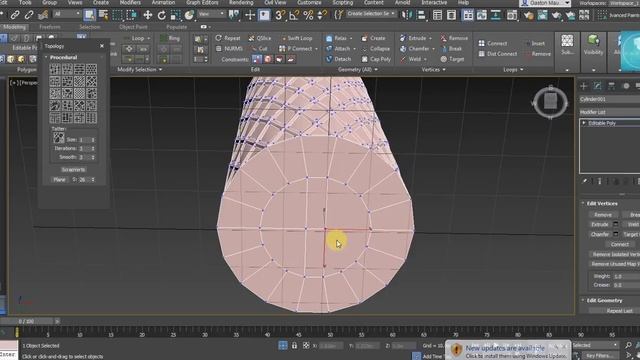640x360 pixels.
Task: Open the selection filter All dropdown
Action: click(x=67, y=14)
